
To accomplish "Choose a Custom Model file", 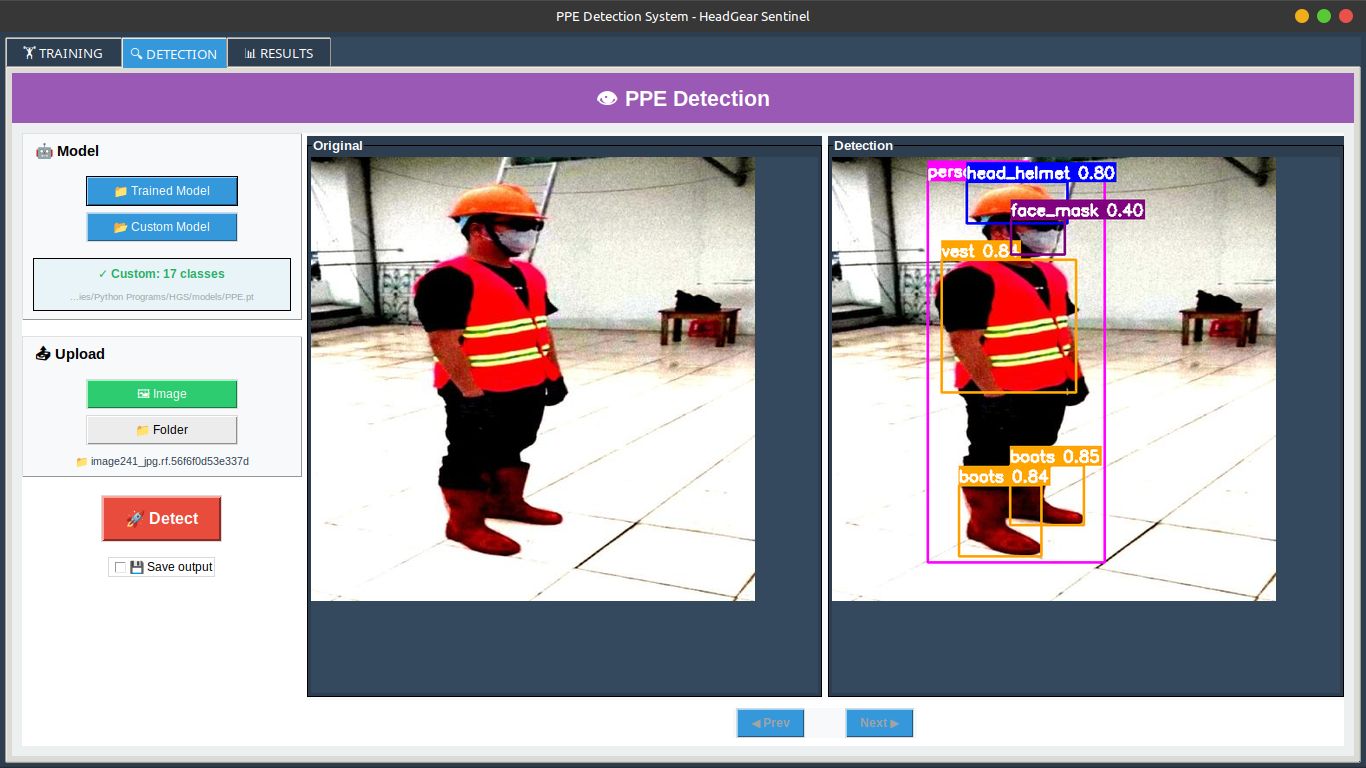I will click(x=162, y=227).
